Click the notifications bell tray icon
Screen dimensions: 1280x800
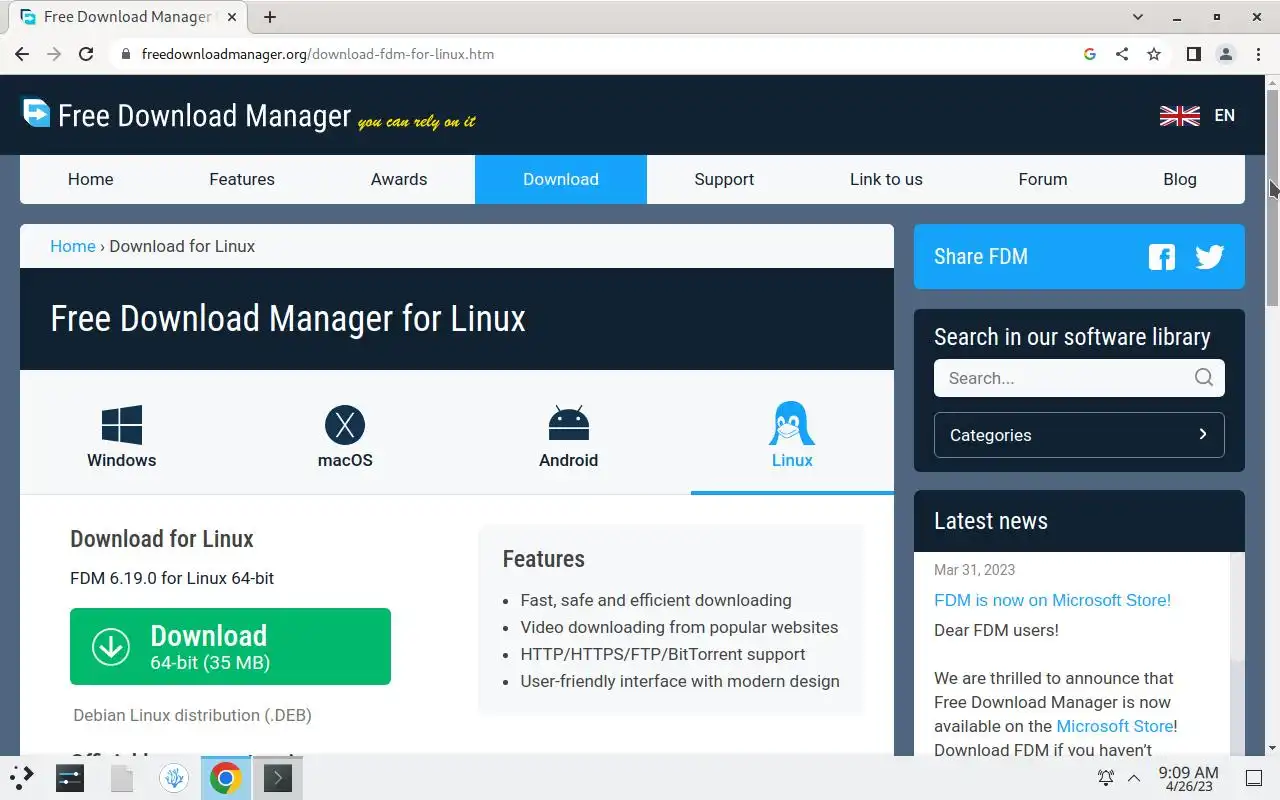point(1106,777)
